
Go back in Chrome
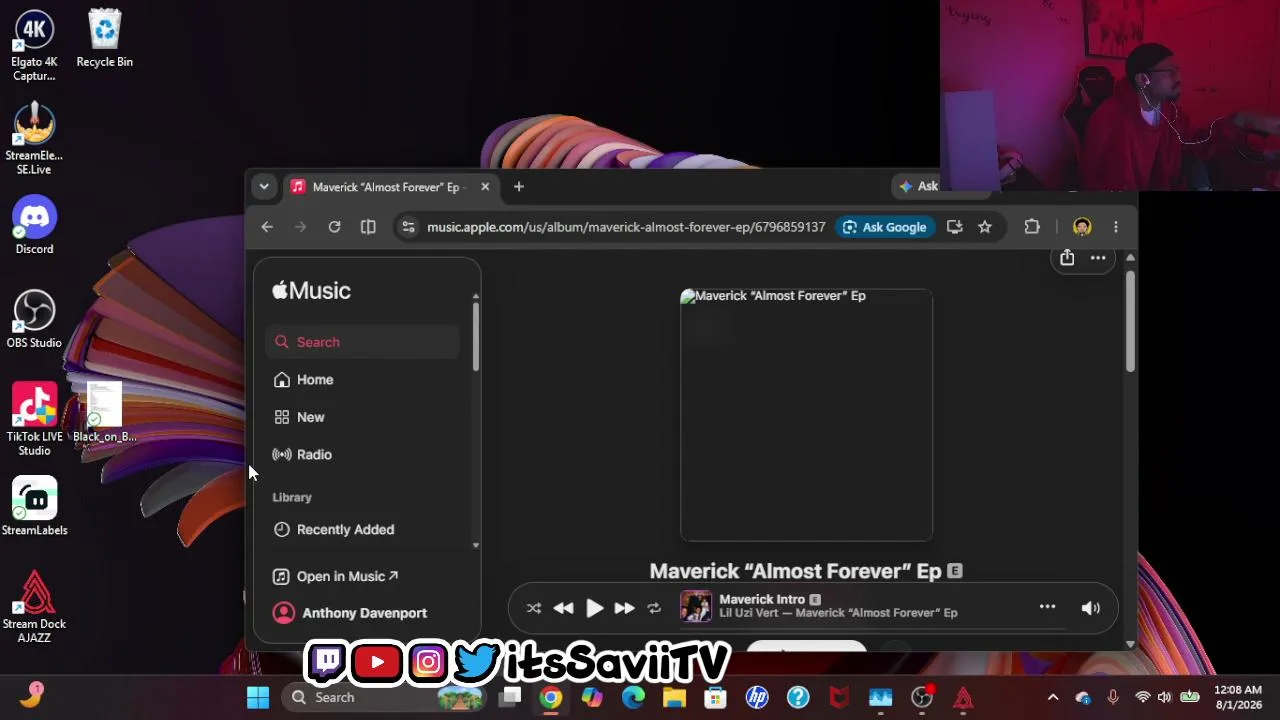coord(267,227)
